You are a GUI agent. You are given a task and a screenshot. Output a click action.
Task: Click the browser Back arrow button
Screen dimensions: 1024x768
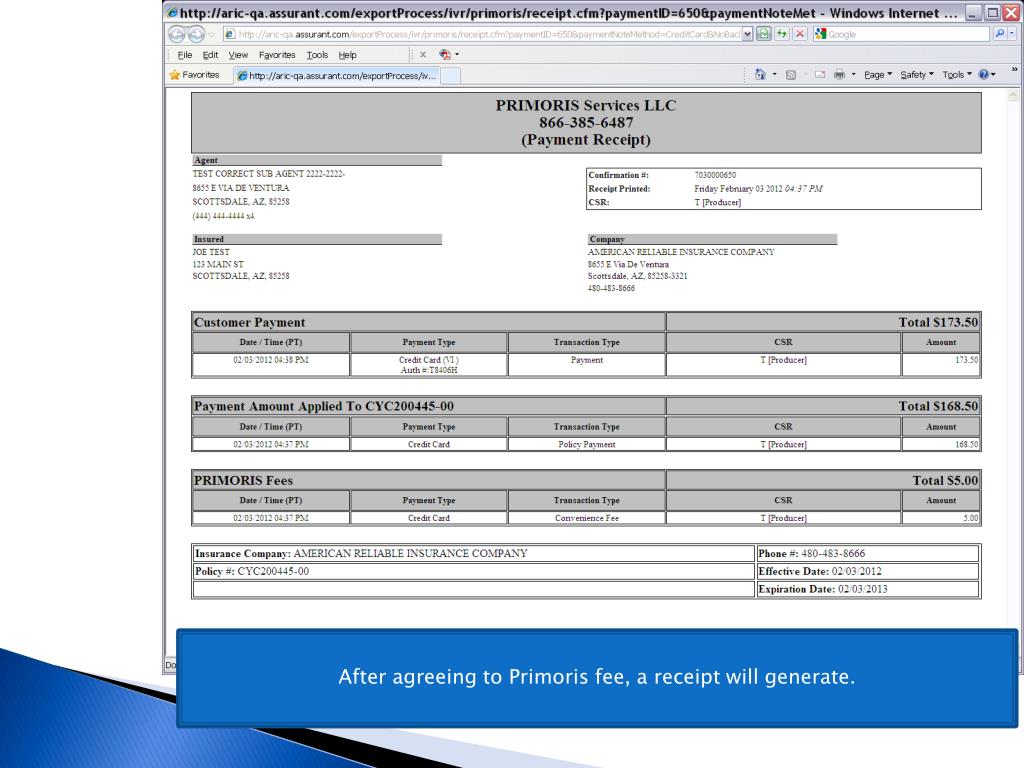click(177, 34)
